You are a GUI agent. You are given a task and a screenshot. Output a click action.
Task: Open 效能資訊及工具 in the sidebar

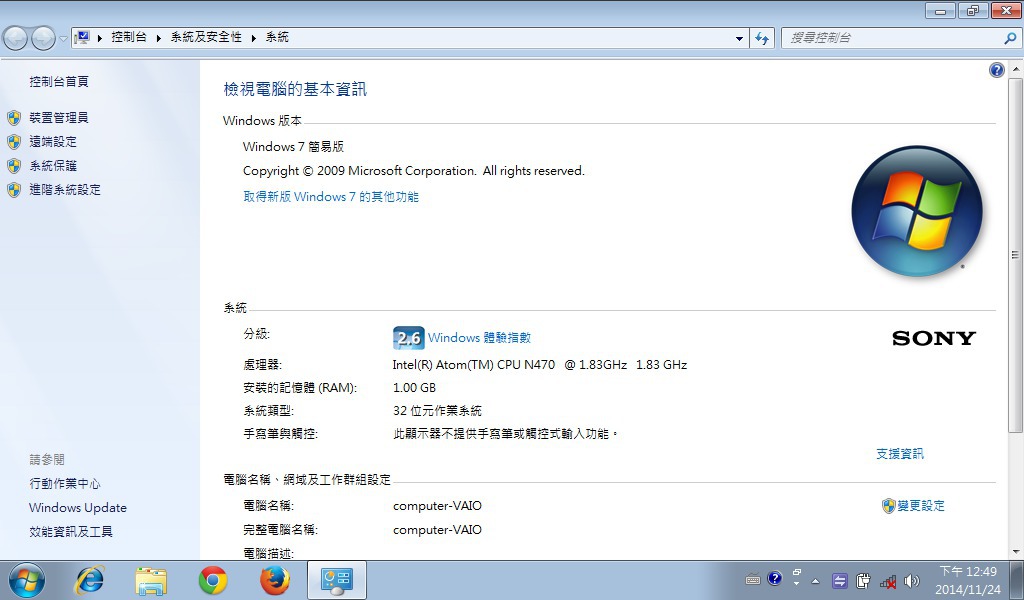(x=71, y=532)
